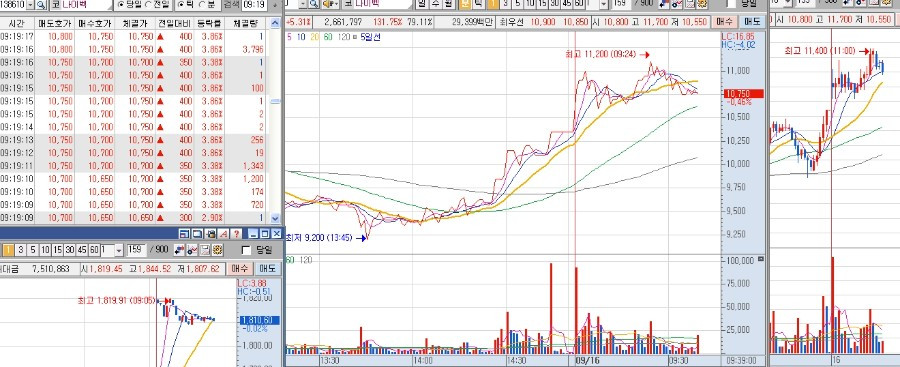900x367 pixels.
Task: Click the scroll down arrow of trade list
Action: click(x=275, y=218)
